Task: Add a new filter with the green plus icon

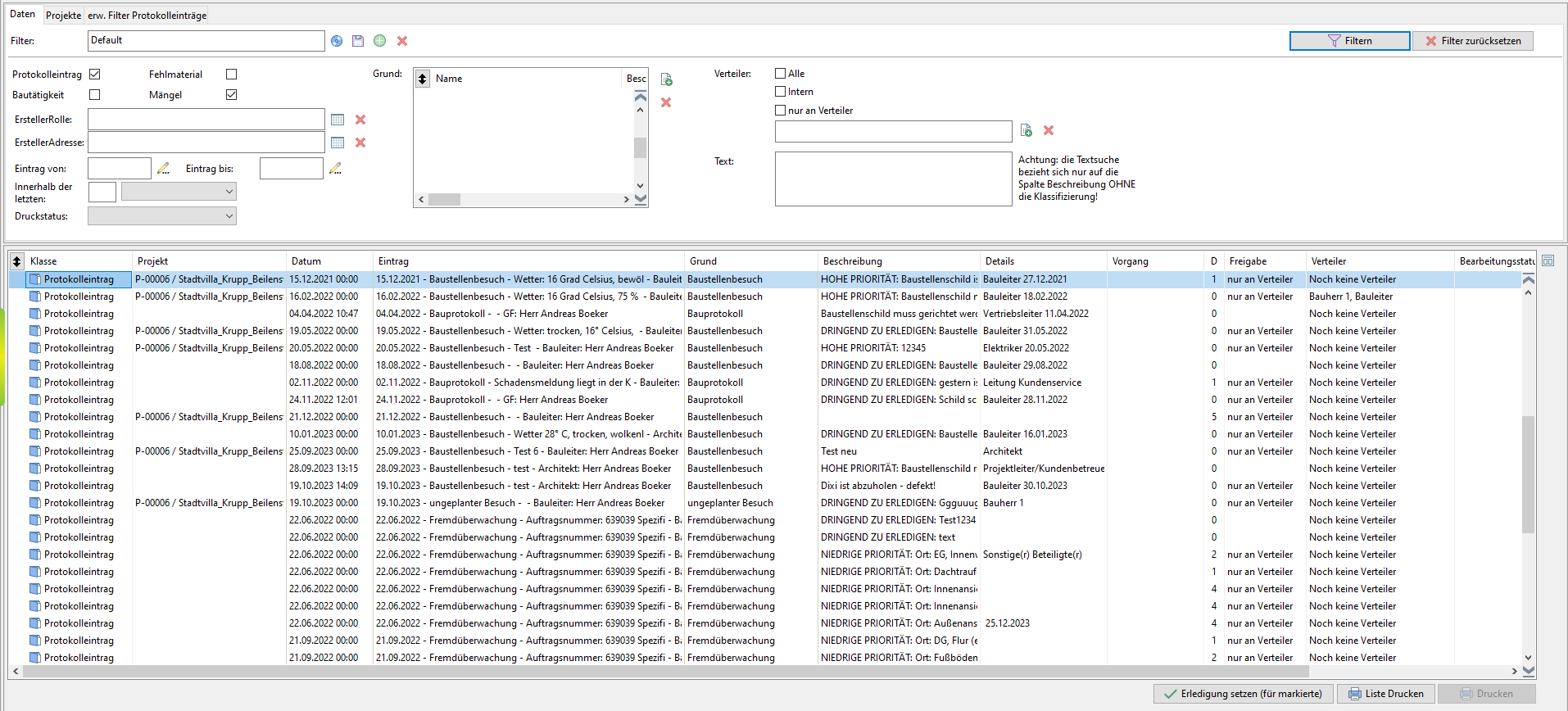Action: (x=380, y=41)
